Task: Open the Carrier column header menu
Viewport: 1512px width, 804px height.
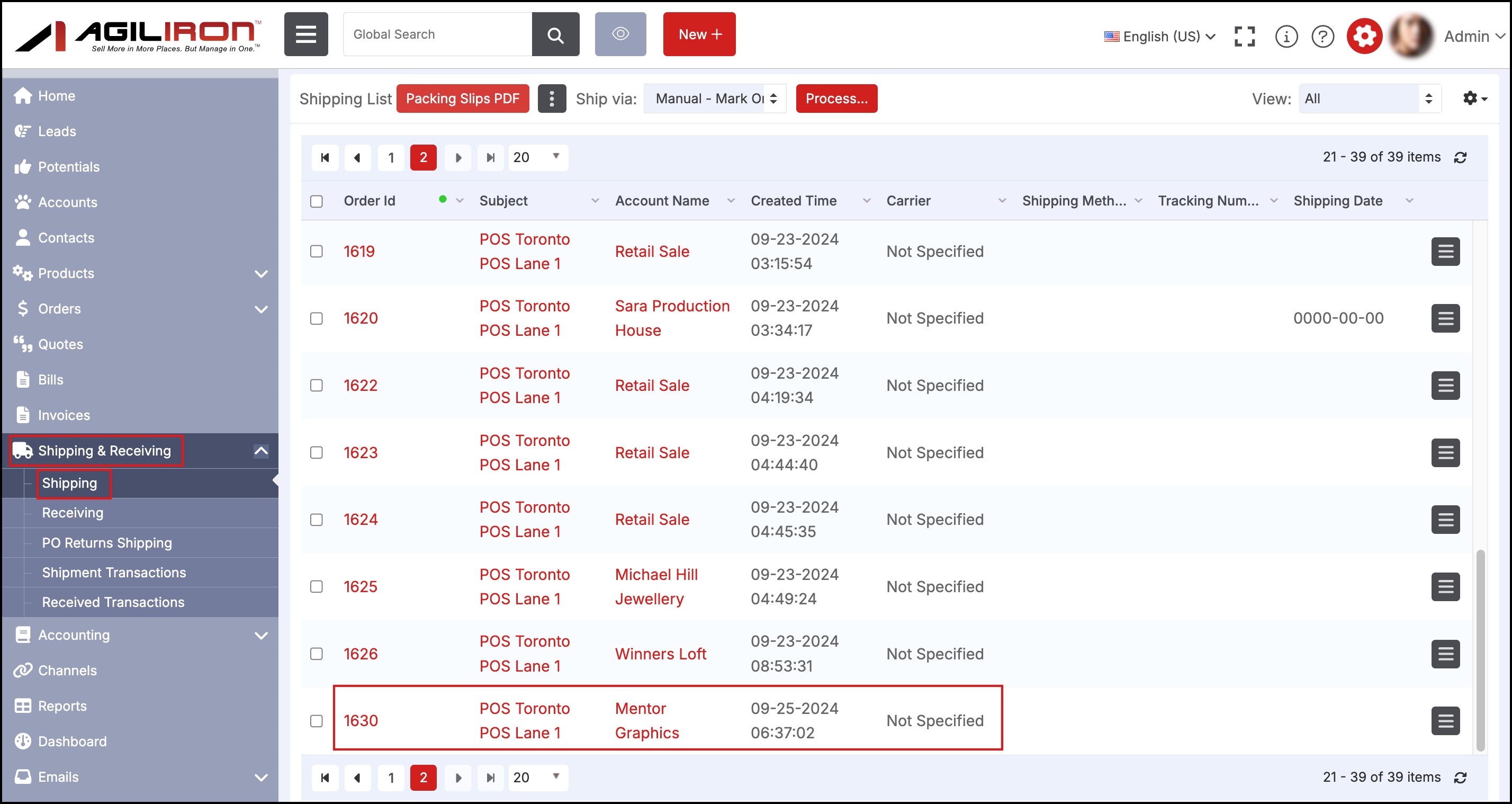Action: 1002,201
